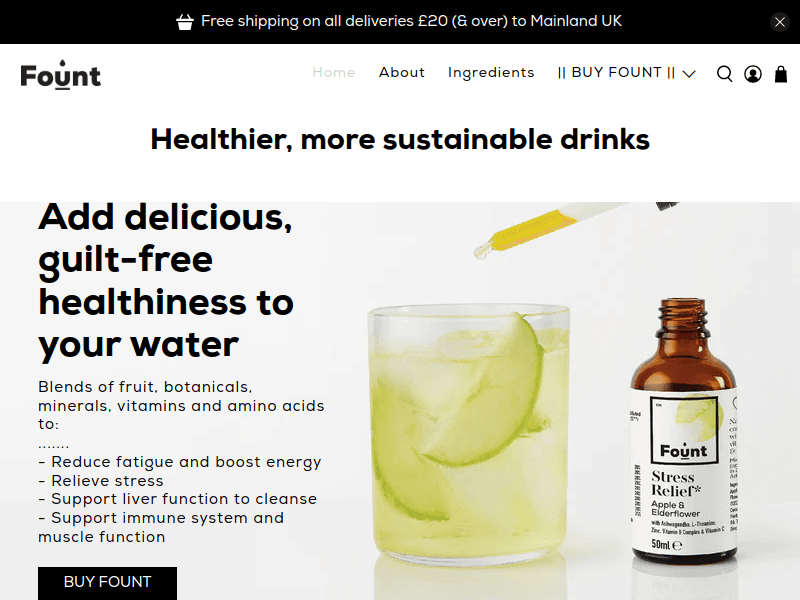
Task: Click the Stress Relief bottle image
Action: click(684, 432)
